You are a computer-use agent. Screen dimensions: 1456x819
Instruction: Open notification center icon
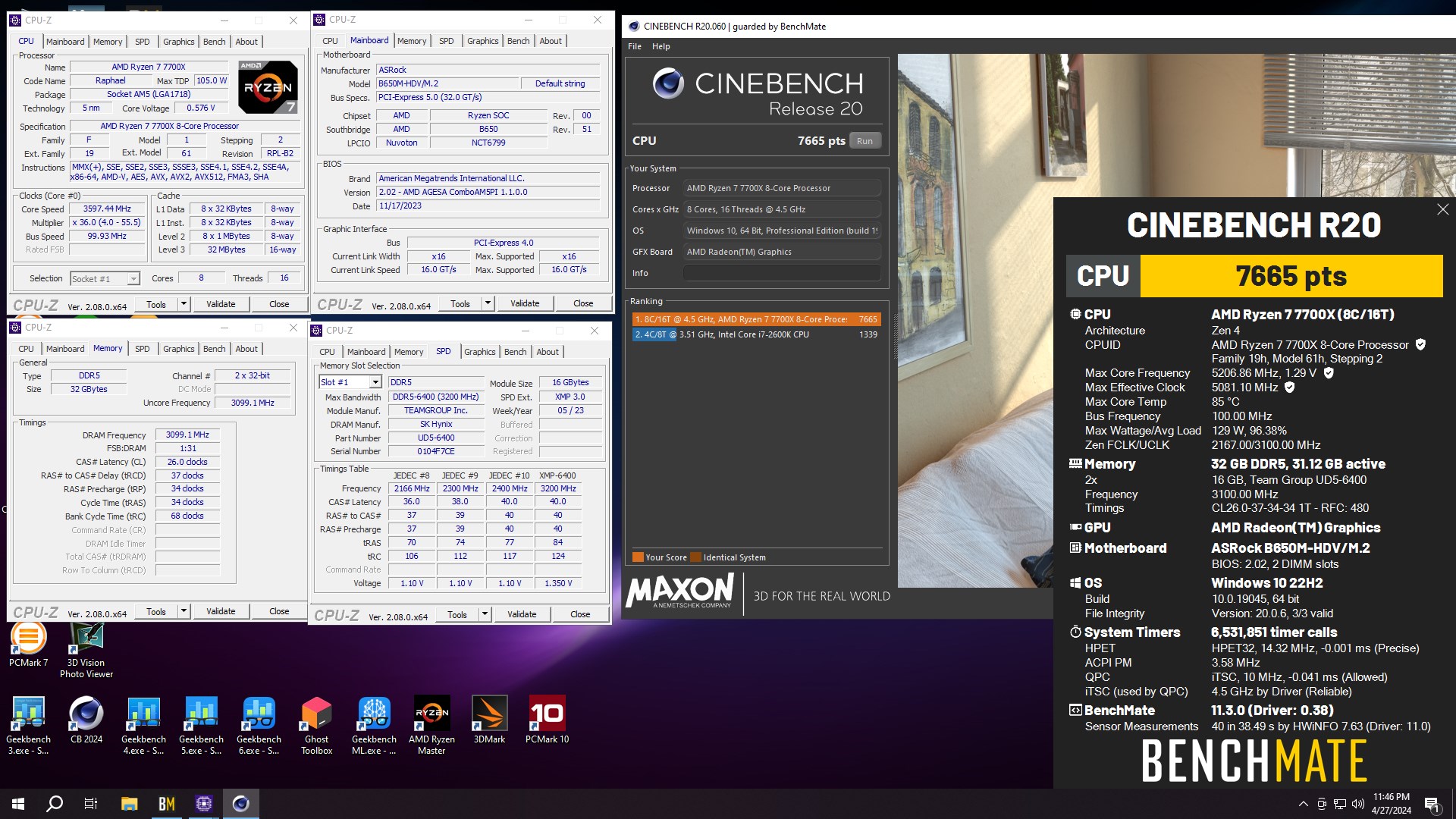click(x=1432, y=804)
